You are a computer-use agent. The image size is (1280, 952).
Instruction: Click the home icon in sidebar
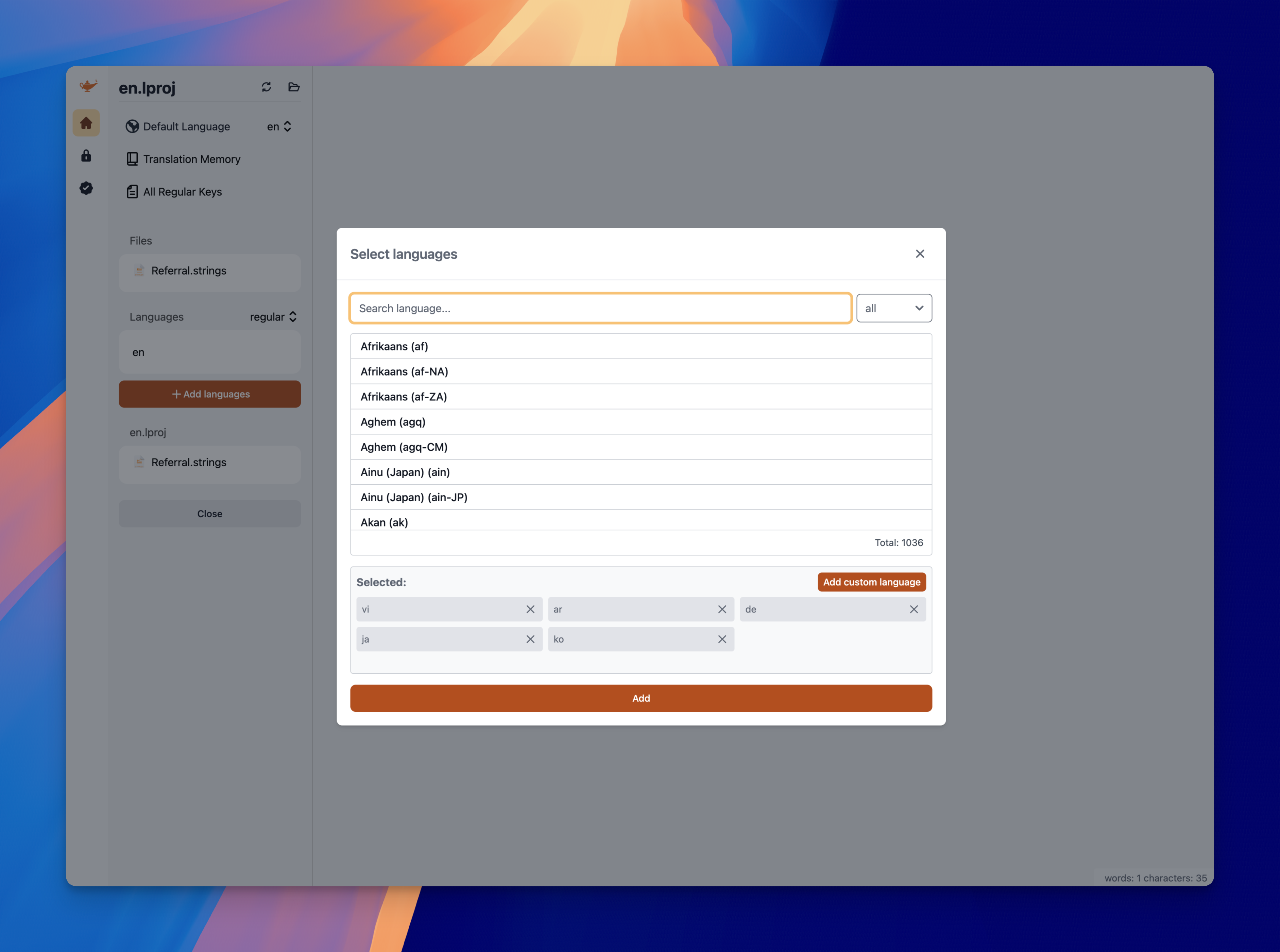click(x=86, y=123)
